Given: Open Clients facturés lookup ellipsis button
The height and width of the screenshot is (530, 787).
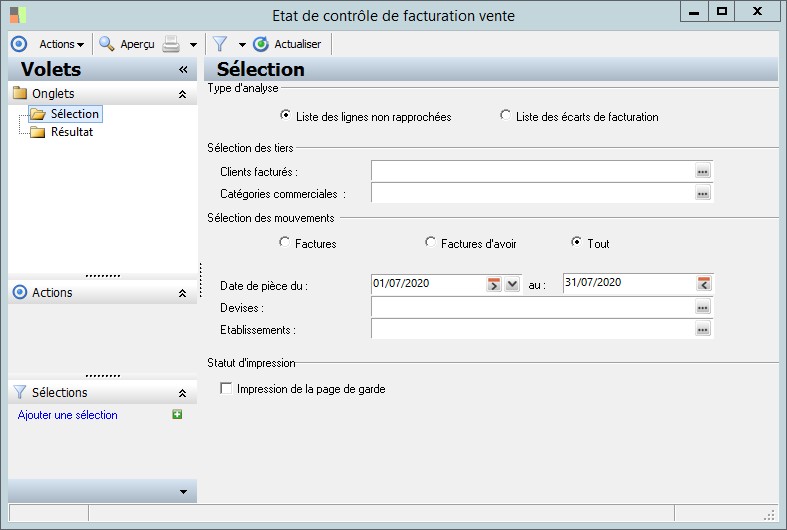Looking at the screenshot, I should tap(703, 171).
